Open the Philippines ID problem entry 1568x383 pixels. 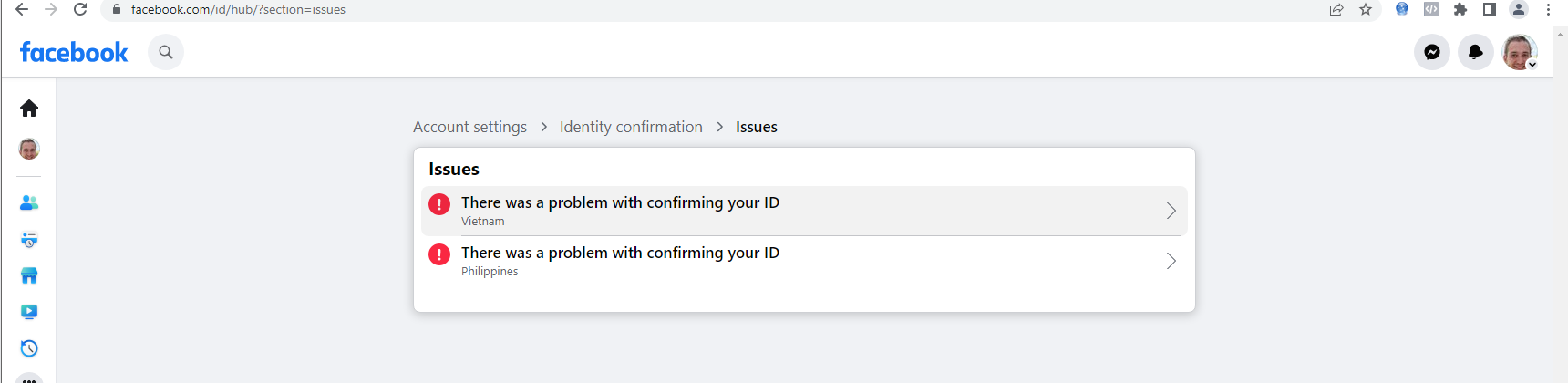620,261
